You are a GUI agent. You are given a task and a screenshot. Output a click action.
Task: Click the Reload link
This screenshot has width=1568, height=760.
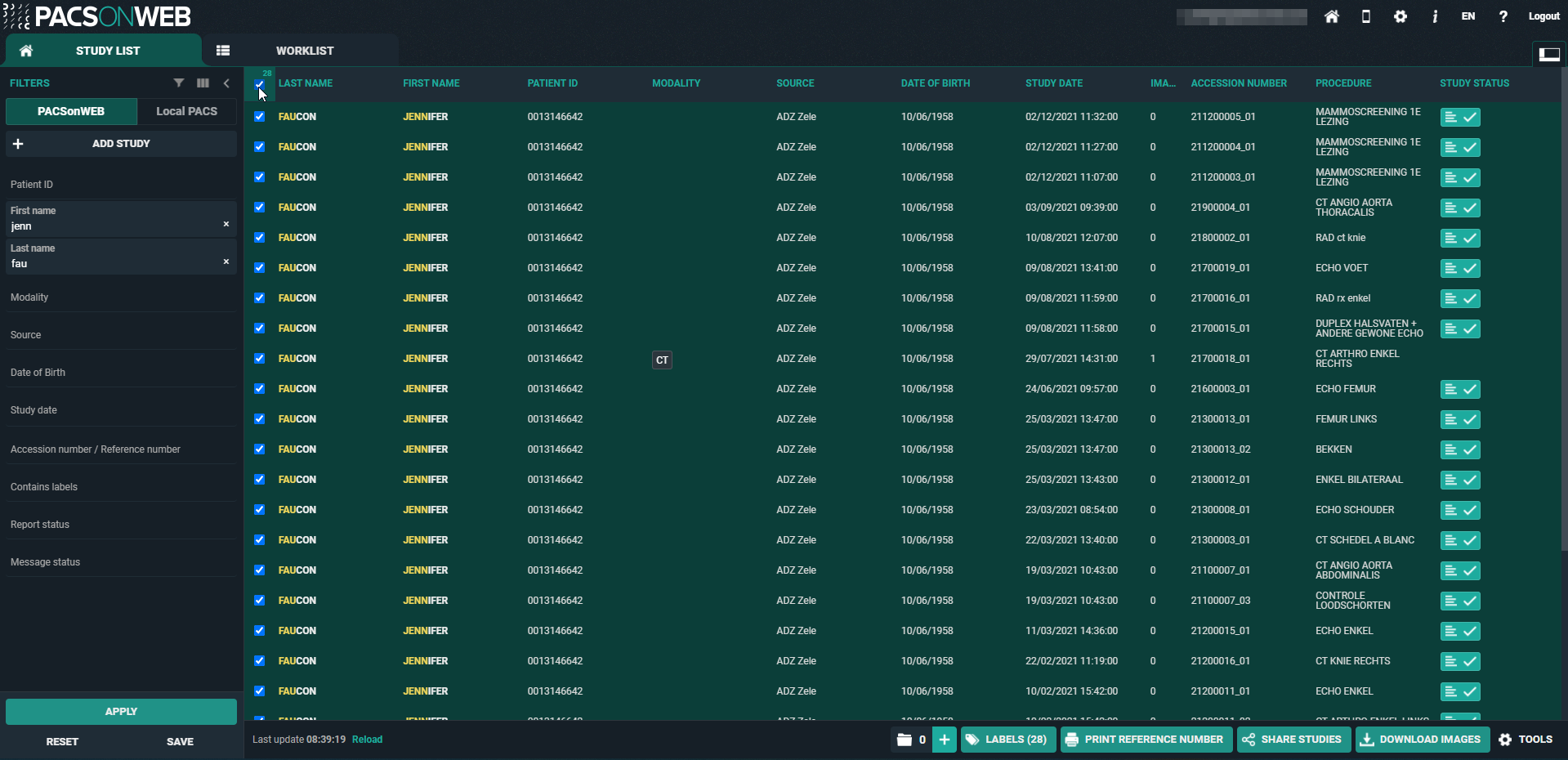[367, 740]
